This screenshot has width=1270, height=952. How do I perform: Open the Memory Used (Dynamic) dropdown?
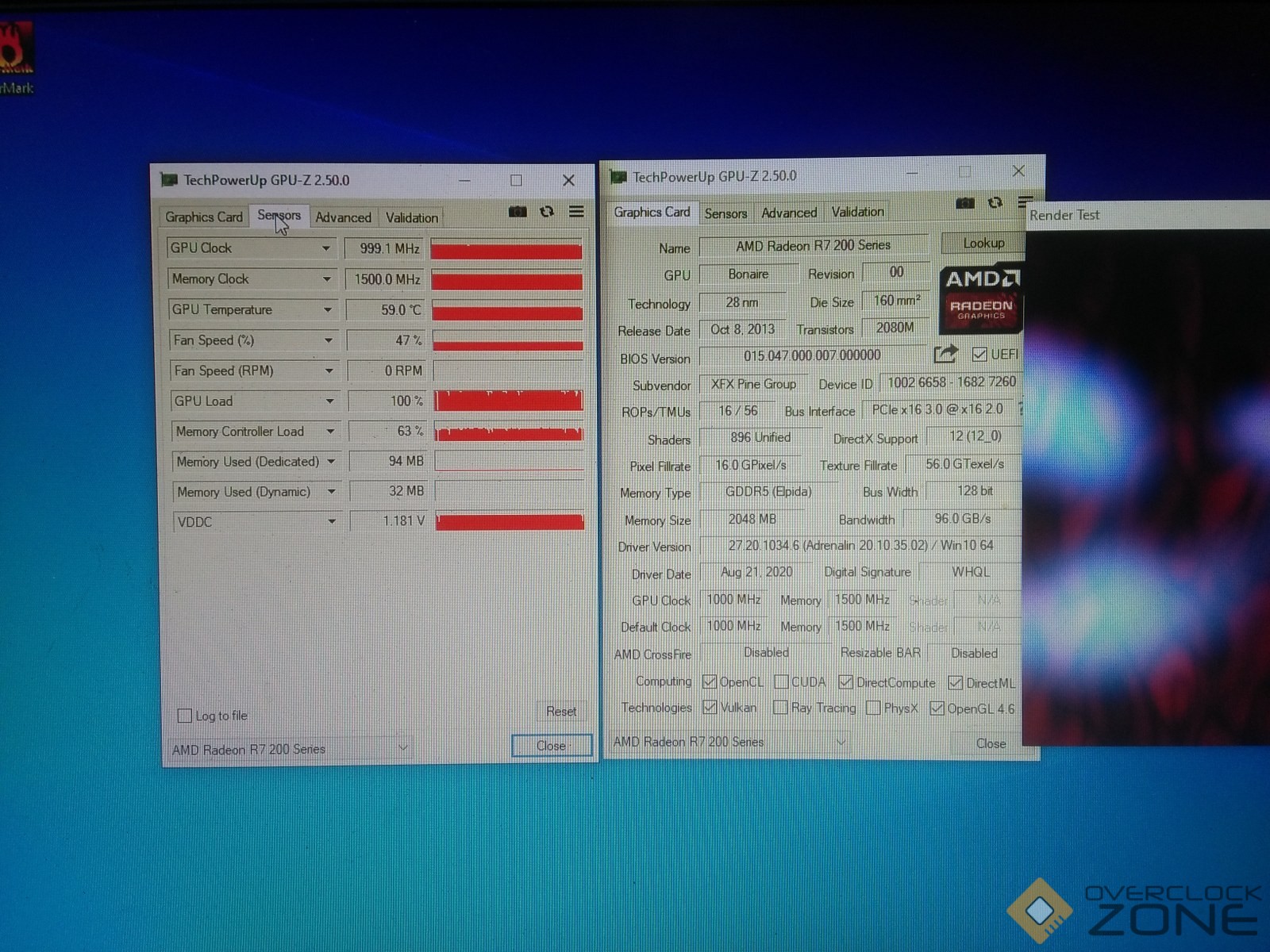pos(332,492)
